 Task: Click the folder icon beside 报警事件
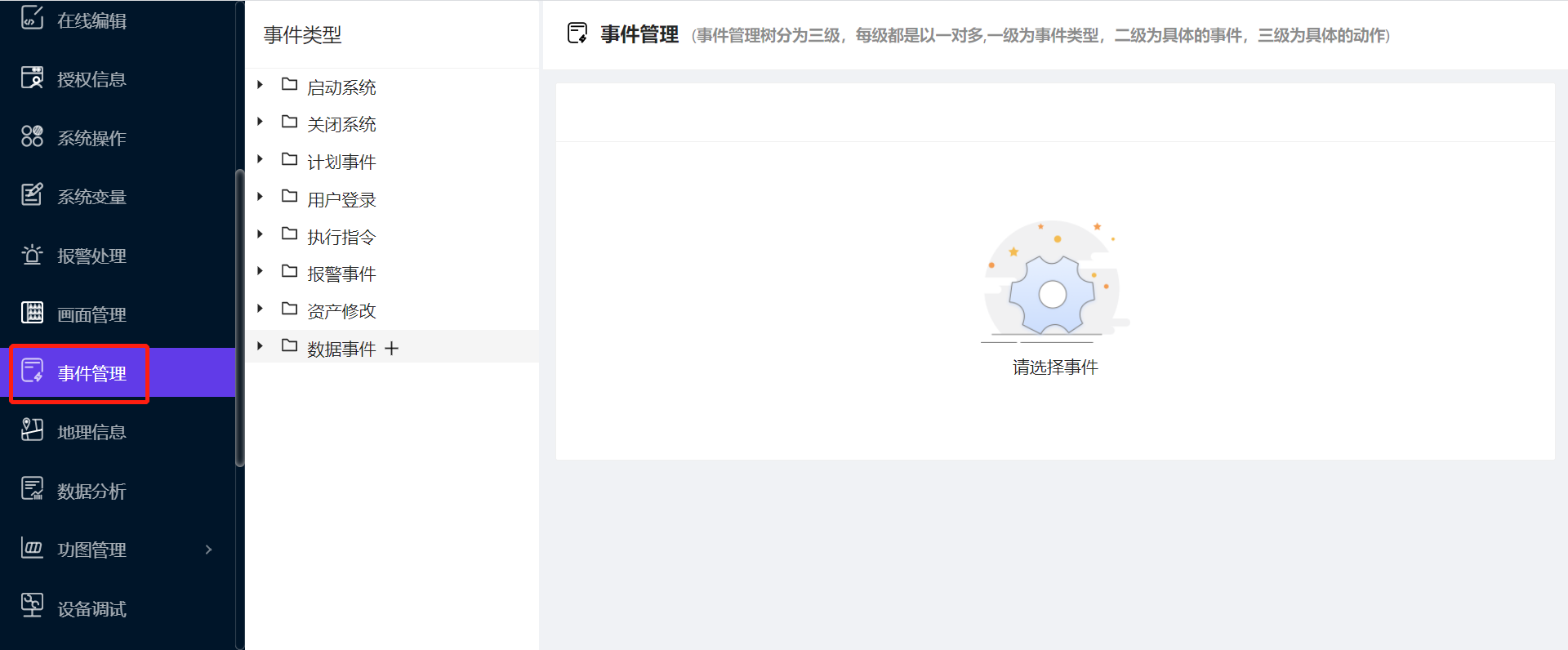289,271
